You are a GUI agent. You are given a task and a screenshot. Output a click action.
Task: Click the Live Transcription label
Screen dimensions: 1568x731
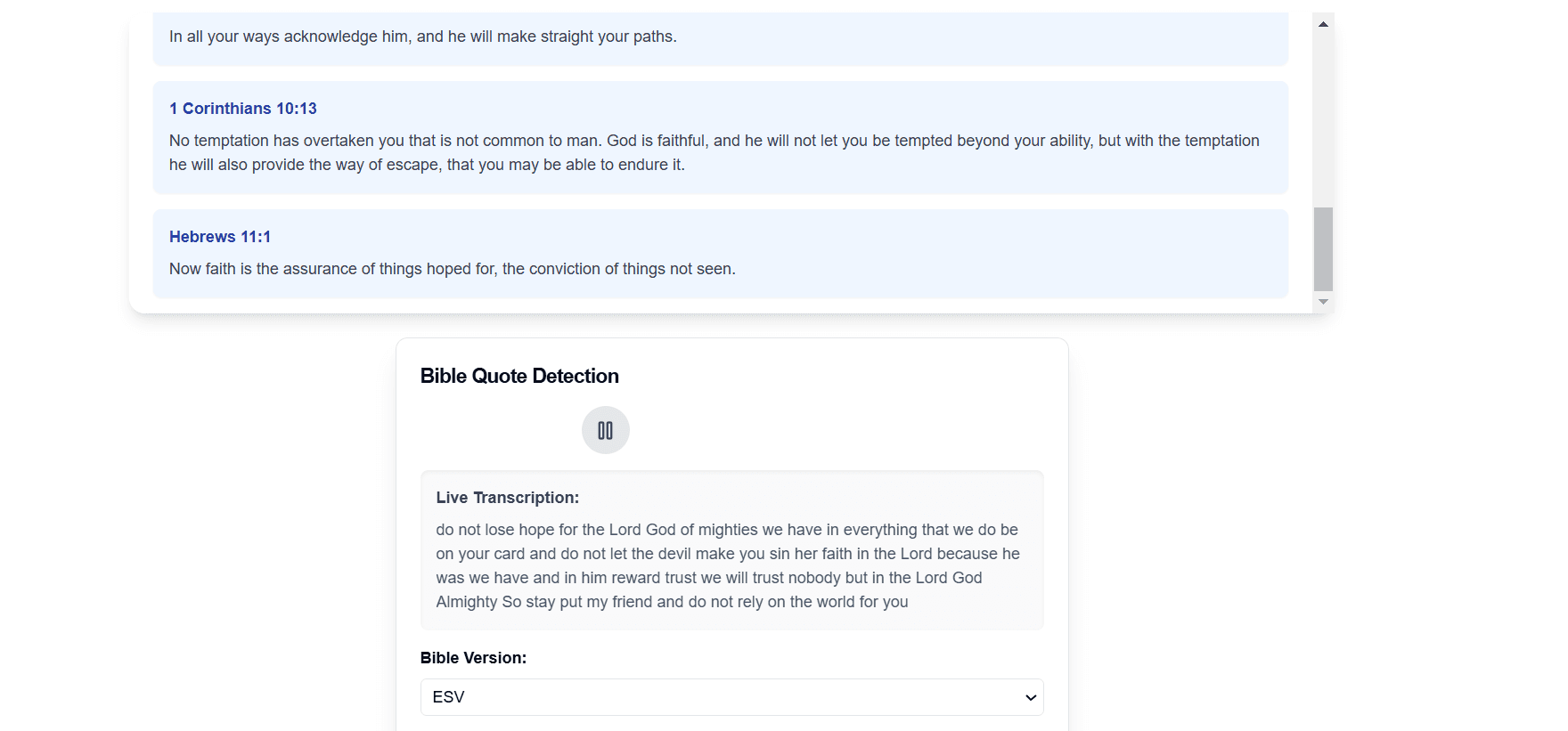[x=507, y=498]
